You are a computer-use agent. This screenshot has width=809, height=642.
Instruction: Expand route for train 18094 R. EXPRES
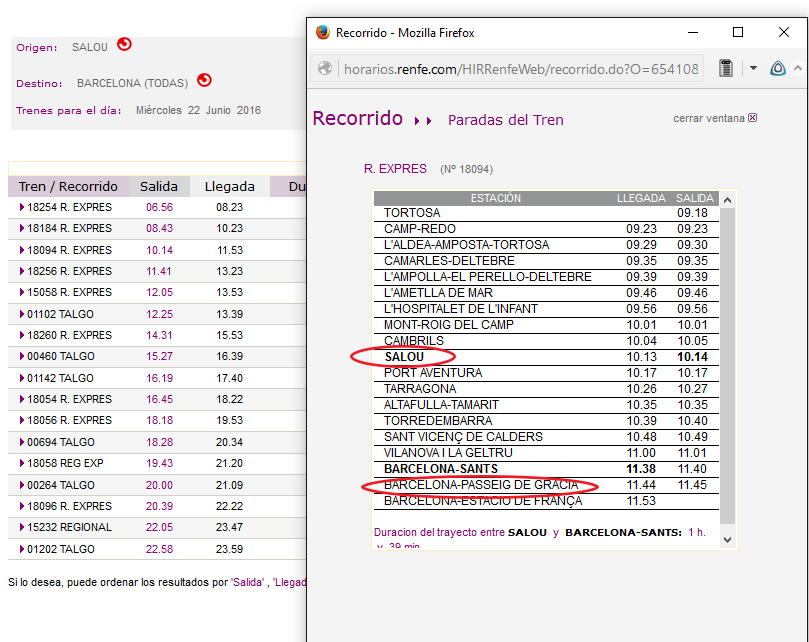(22, 250)
